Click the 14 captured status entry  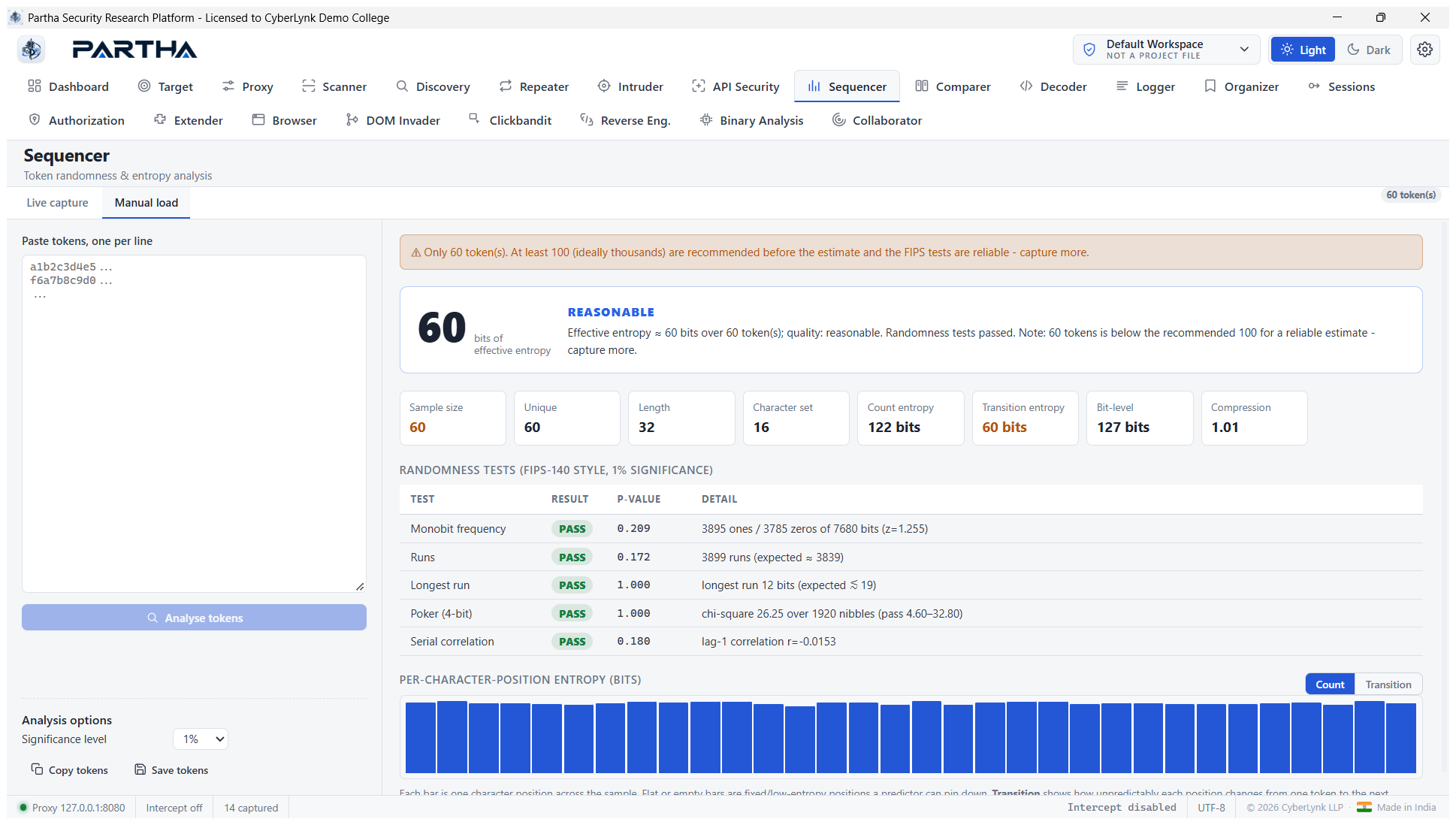point(251,808)
